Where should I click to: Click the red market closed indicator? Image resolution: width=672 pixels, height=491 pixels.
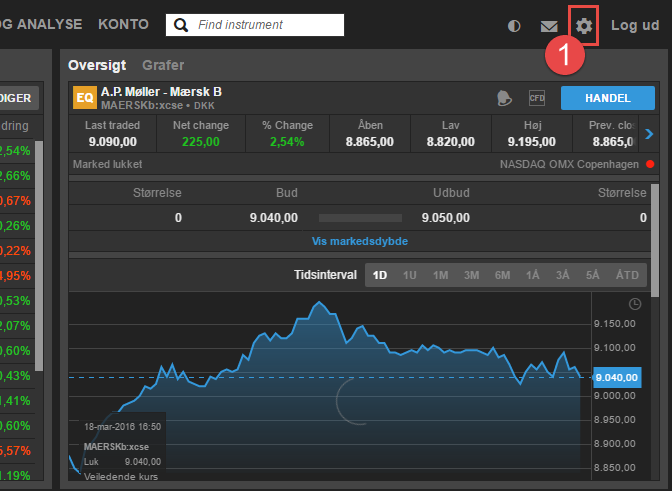click(x=650, y=164)
